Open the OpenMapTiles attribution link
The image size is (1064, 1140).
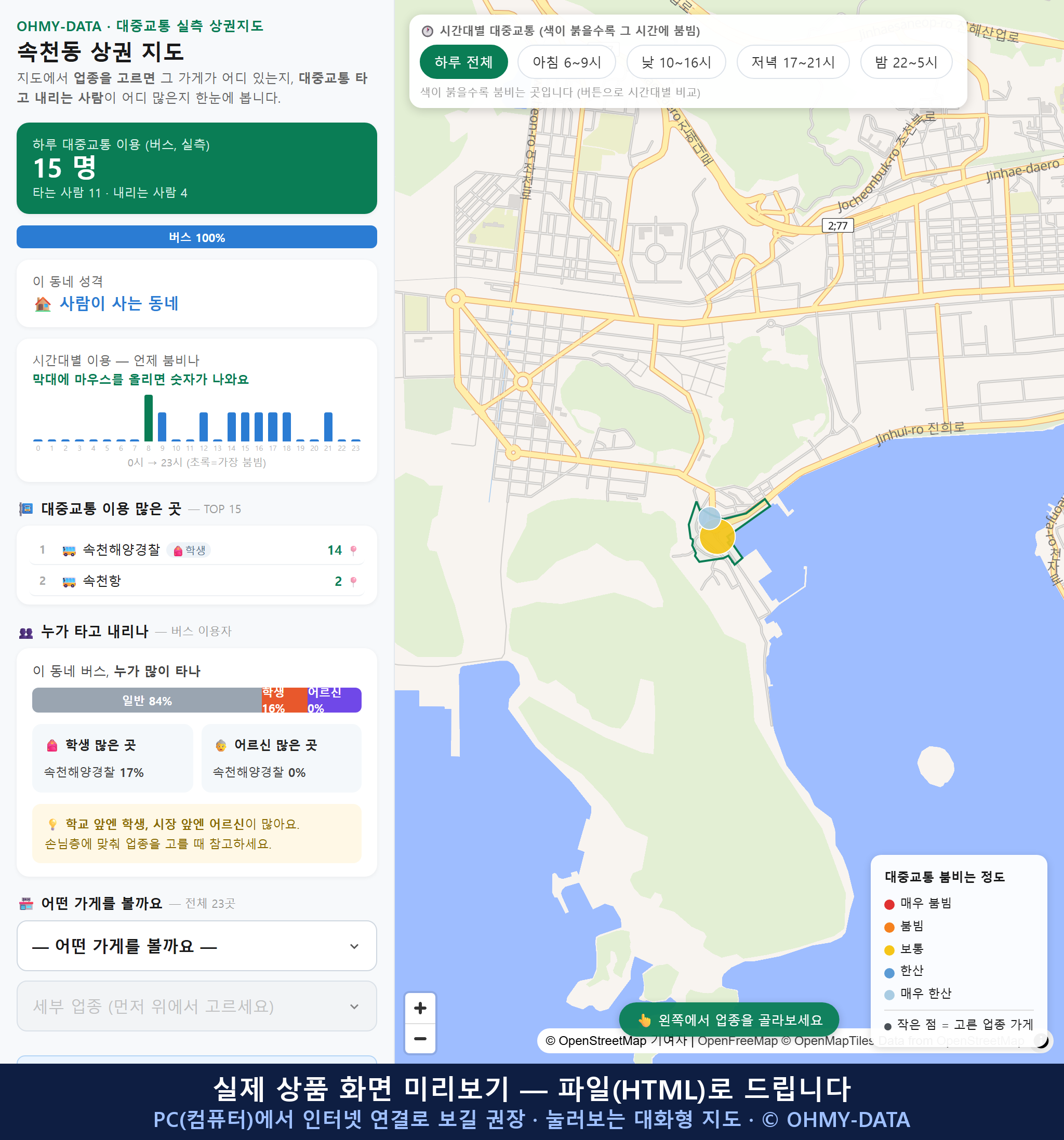828,1040
